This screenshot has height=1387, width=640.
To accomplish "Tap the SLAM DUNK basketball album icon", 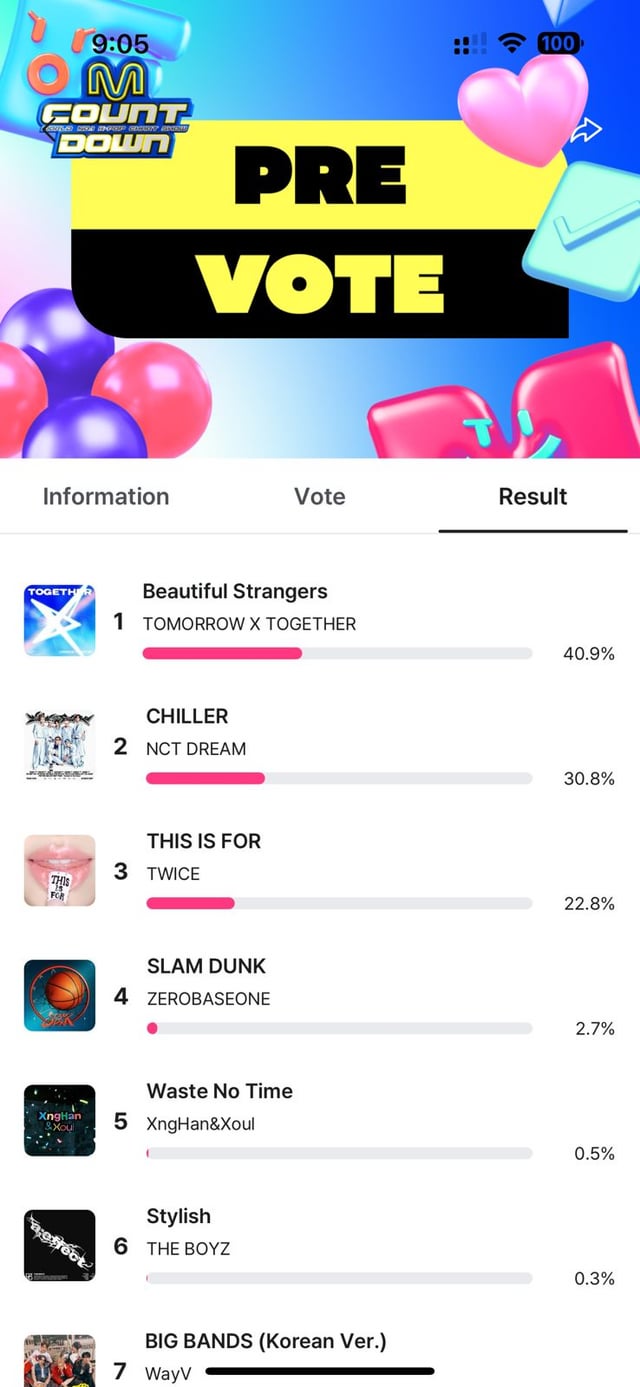I will (x=59, y=996).
